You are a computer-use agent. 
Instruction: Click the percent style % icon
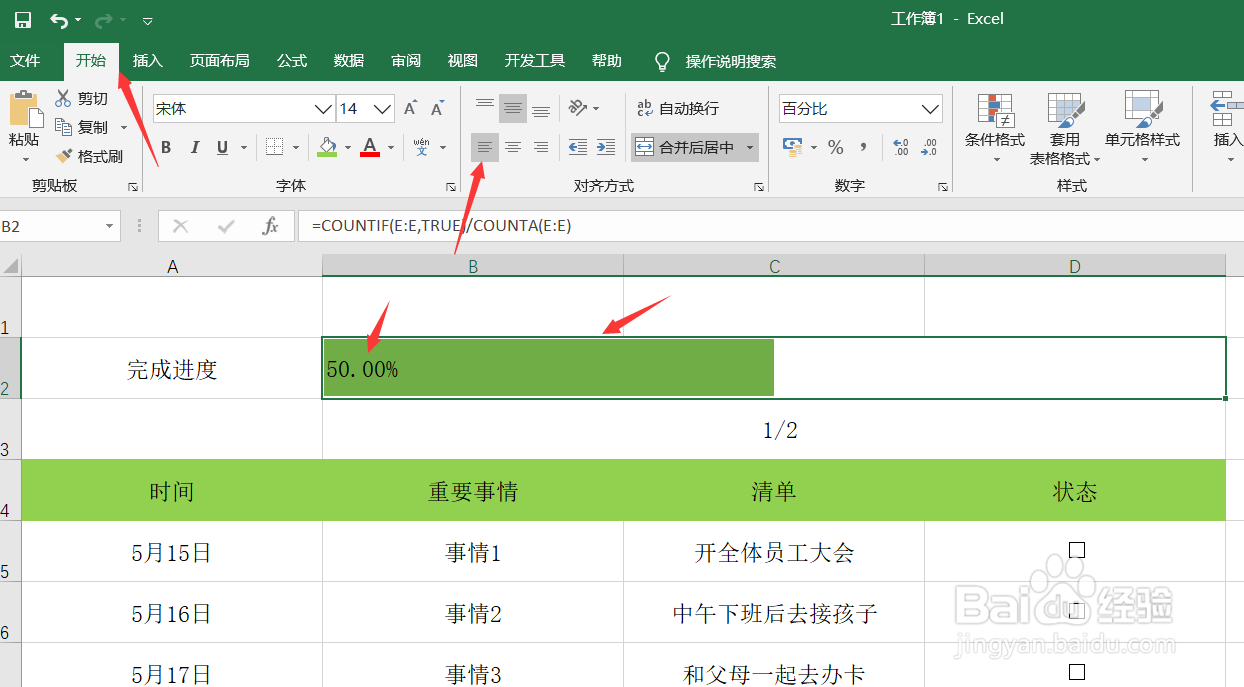click(835, 147)
